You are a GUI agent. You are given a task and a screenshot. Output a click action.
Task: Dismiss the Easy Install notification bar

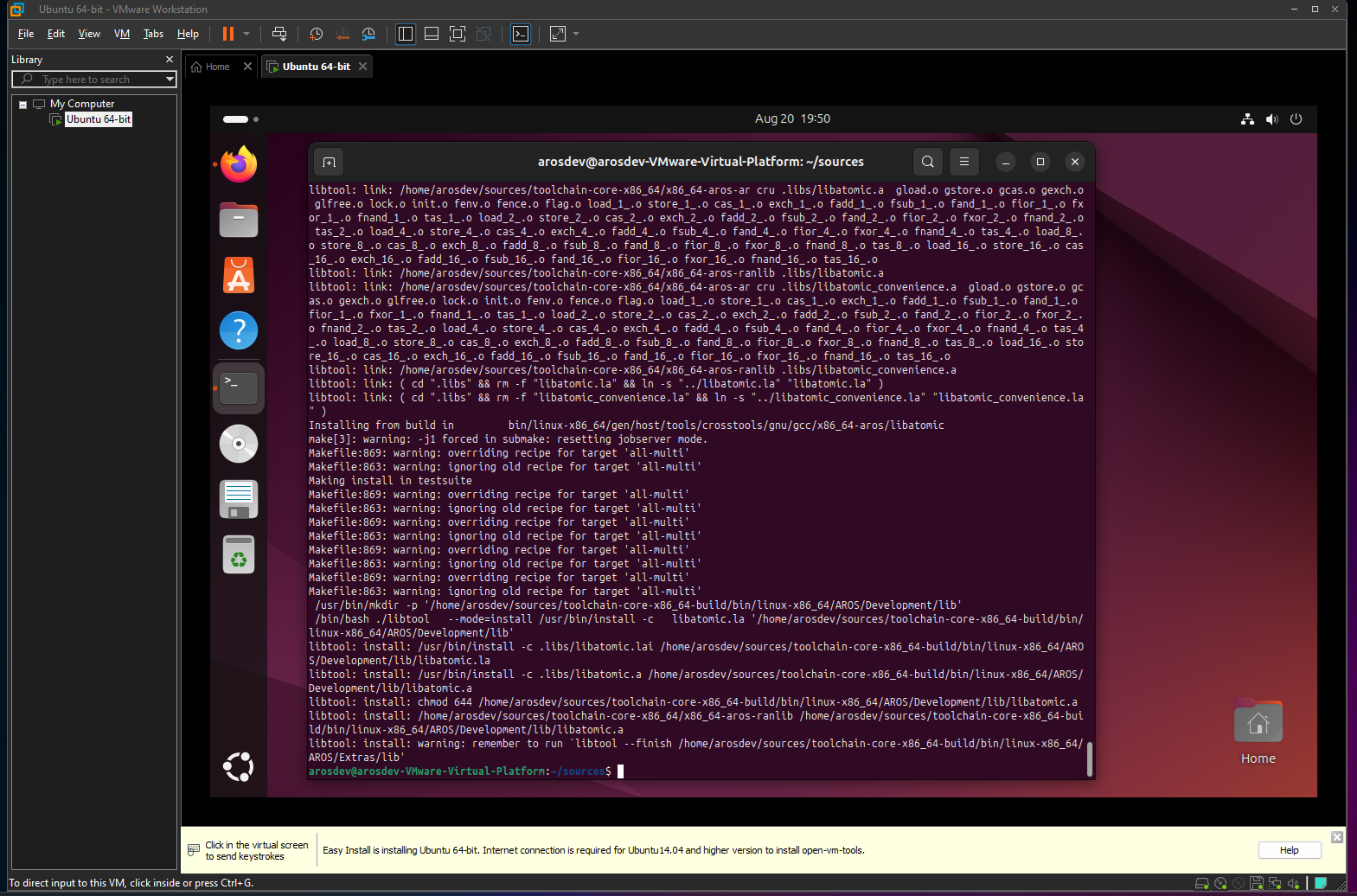1337,837
